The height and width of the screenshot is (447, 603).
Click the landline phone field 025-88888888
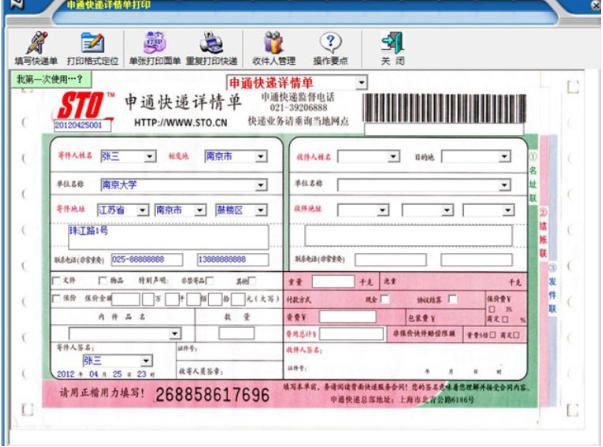[x=147, y=260]
